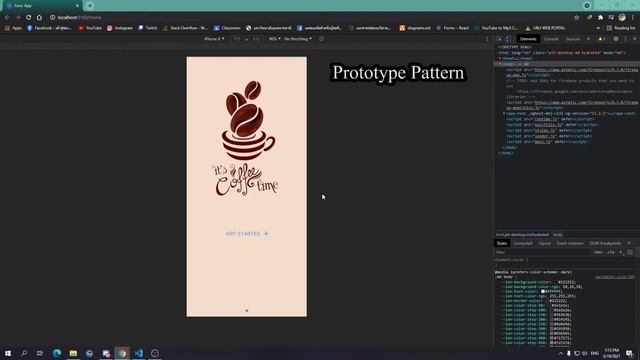Viewport: 640px width, 360px height.
Task: Switch to Chrome in the taskbar
Action: click(122, 353)
